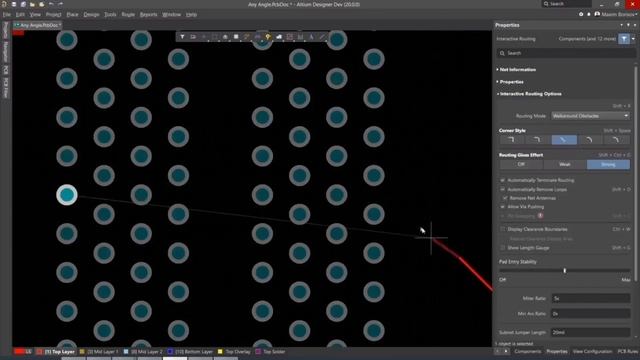640x360 pixels.
Task: Click the component placement icon in Active Bar
Action: [225, 37]
